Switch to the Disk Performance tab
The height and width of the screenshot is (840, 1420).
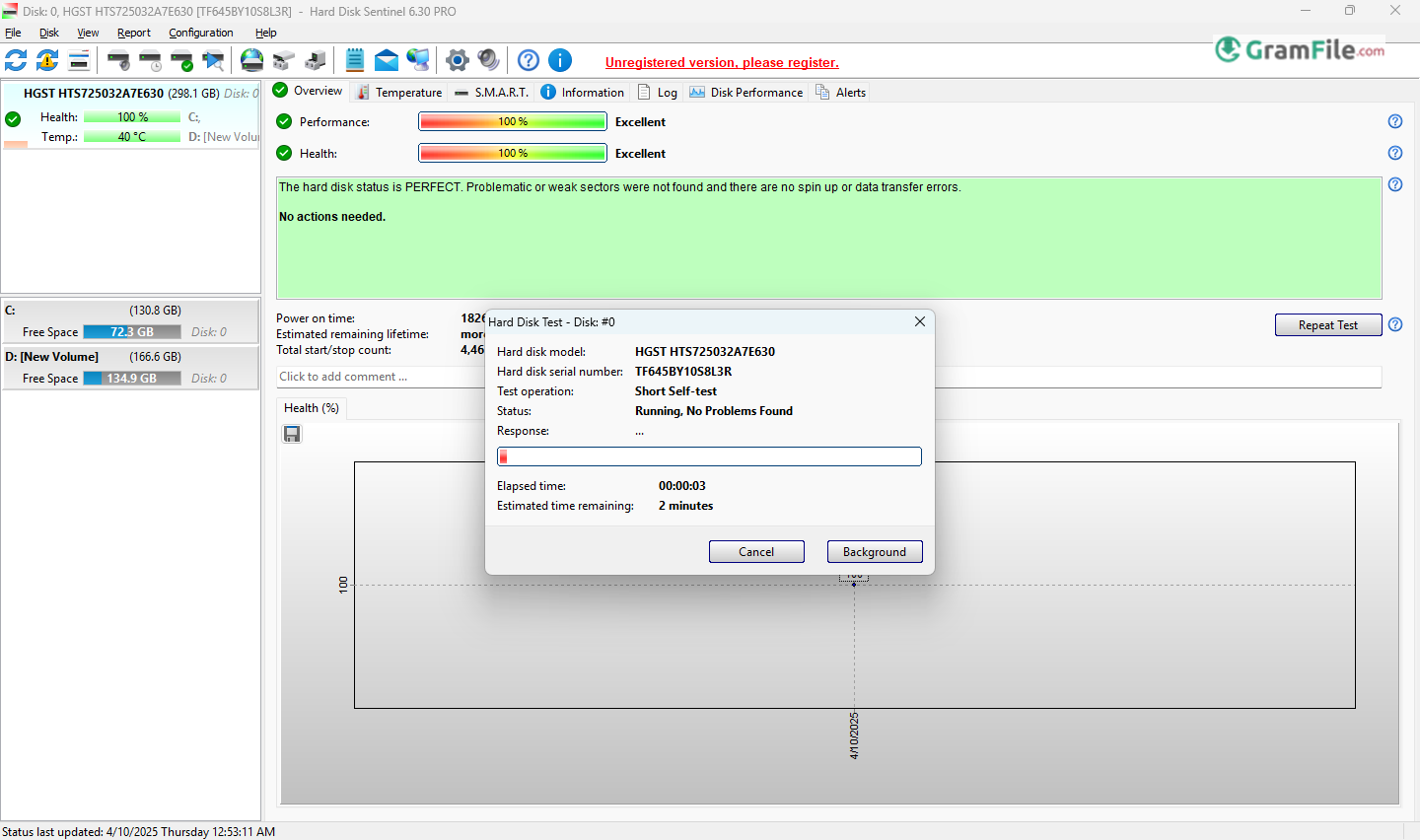tap(746, 92)
